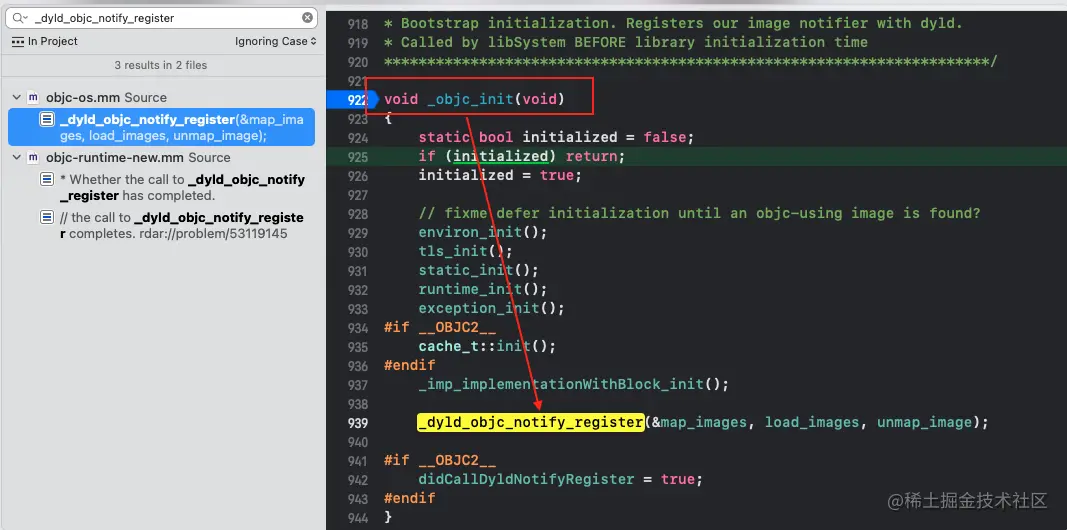Image resolution: width=1067 pixels, height=530 pixels.
Task: Click result icon beside '// the call to'
Action: (x=46, y=218)
